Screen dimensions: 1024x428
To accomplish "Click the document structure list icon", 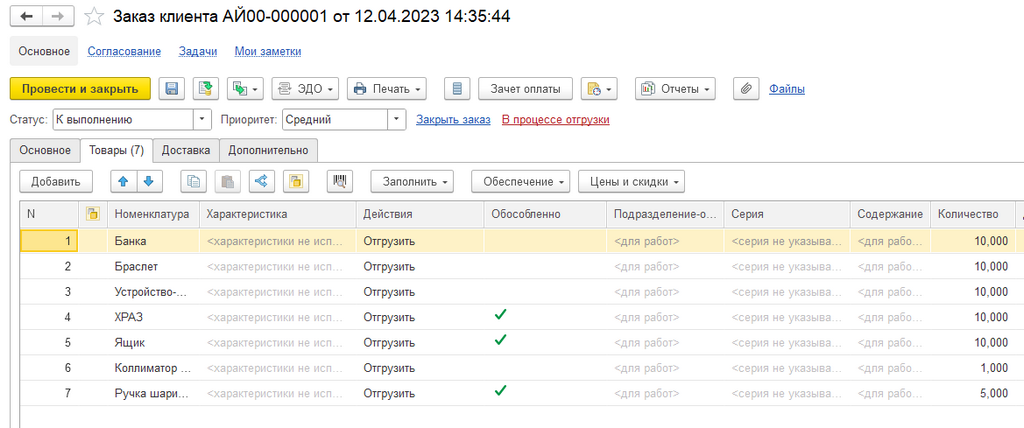I will click(457, 89).
